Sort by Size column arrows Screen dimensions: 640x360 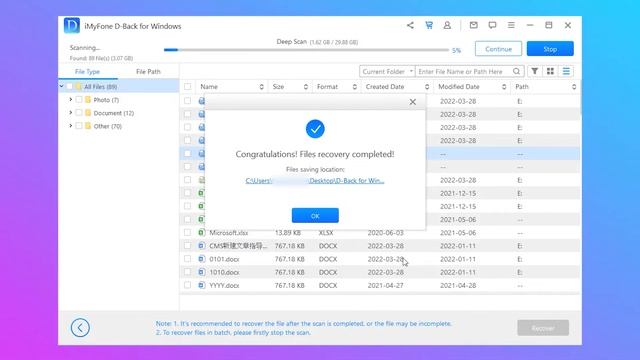click(306, 87)
